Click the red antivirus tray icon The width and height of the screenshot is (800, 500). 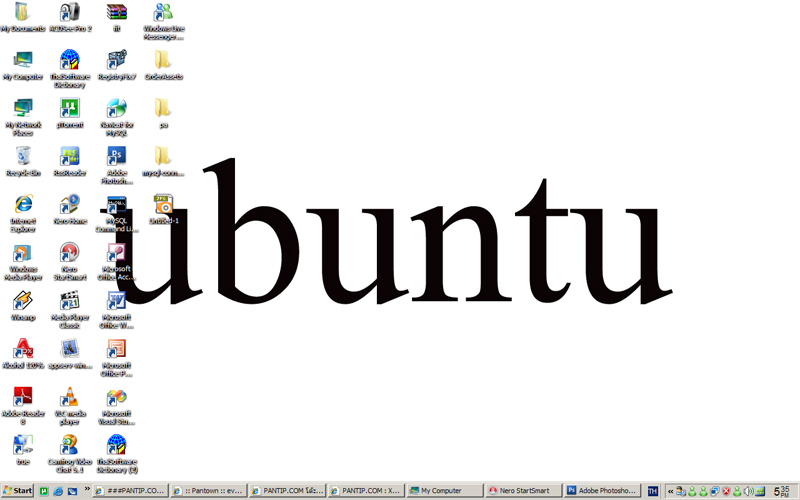726,491
